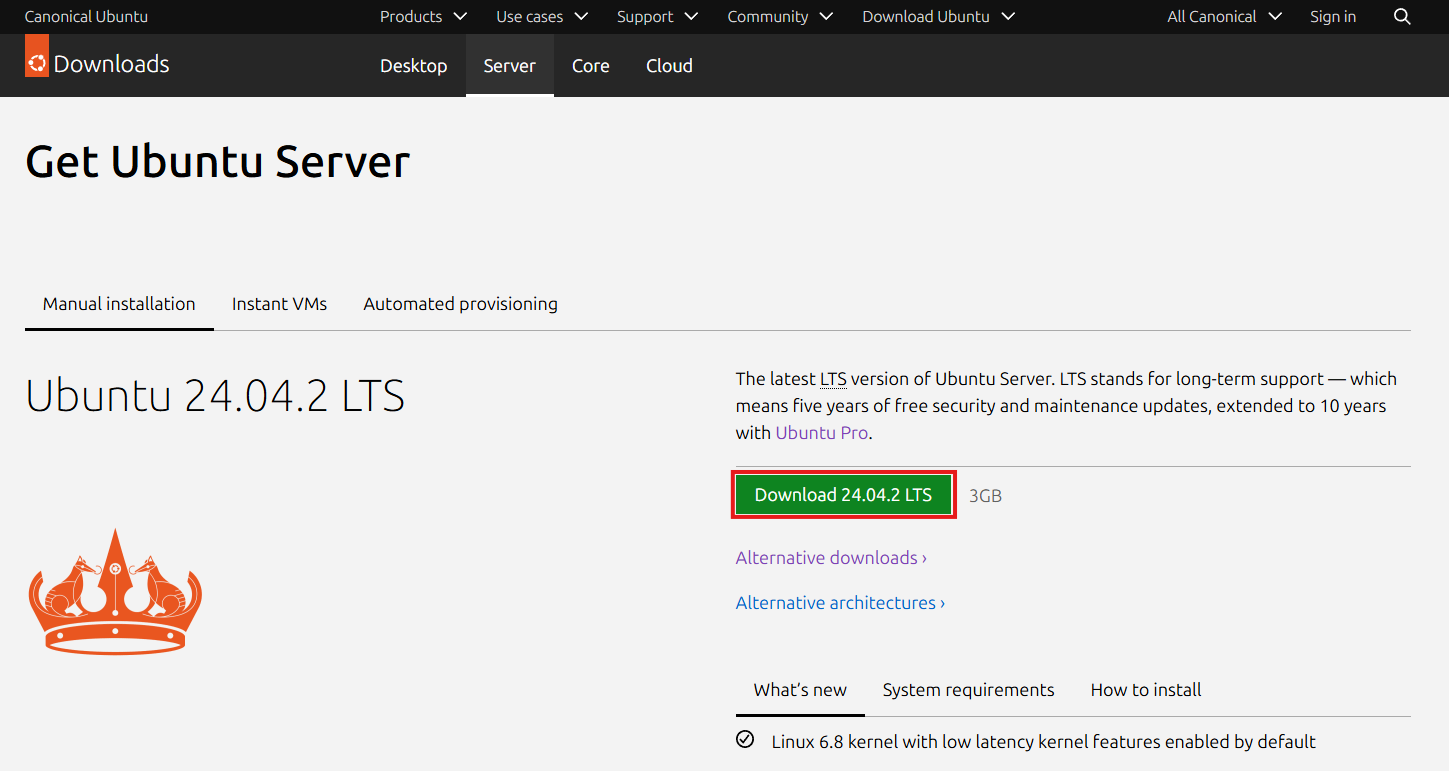Open the Alternative architectures link
The image size is (1449, 771).
point(840,603)
